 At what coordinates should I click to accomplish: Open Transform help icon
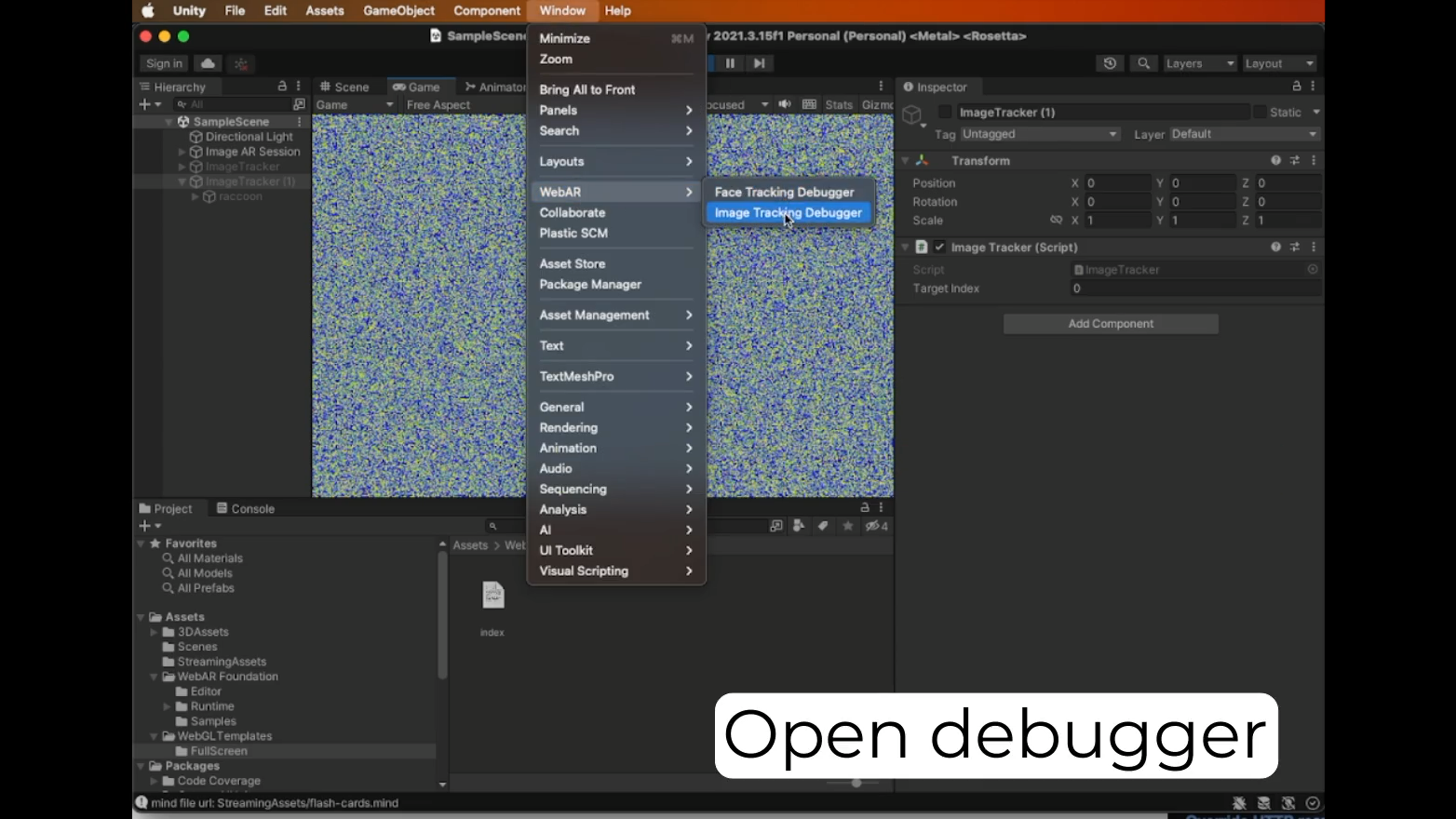(x=1275, y=161)
